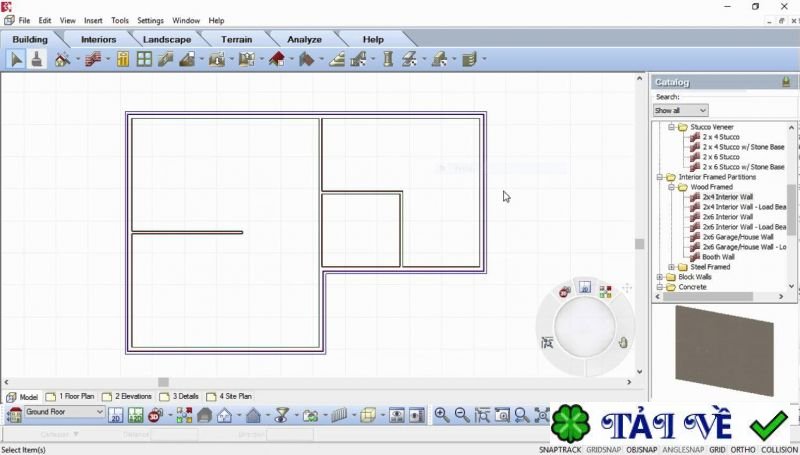Pick the yellow Door tool
This screenshot has height=455, width=800.
(122, 59)
